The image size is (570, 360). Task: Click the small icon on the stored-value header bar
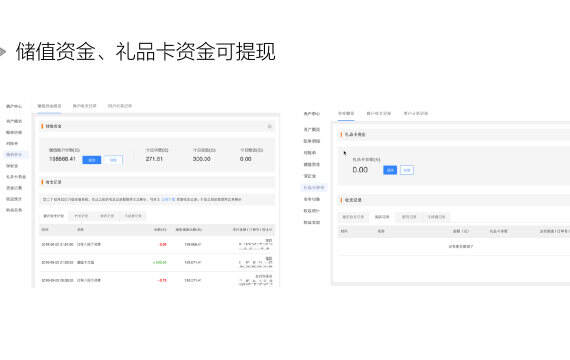[x=270, y=127]
